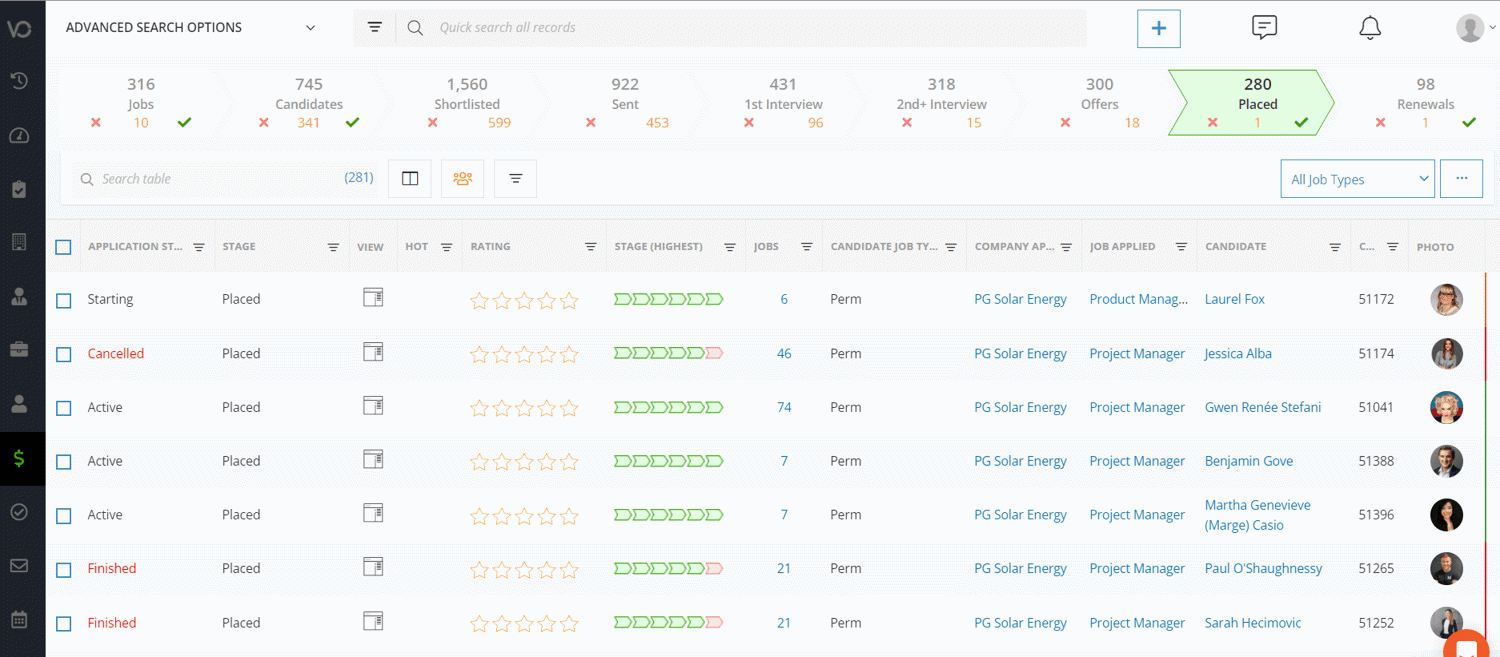1500x657 pixels.
Task: Select the green dollar placements icon
Action: pyautogui.click(x=19, y=459)
